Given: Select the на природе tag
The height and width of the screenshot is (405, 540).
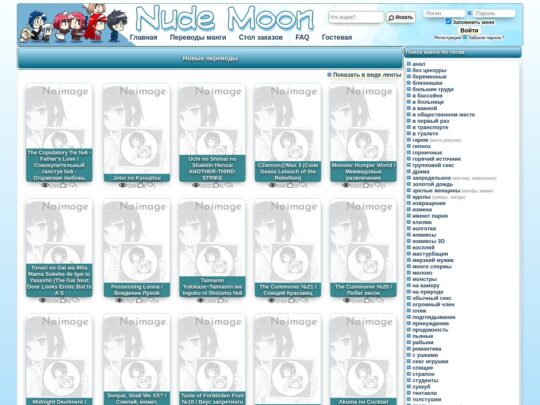Looking at the screenshot, I should point(428,292).
